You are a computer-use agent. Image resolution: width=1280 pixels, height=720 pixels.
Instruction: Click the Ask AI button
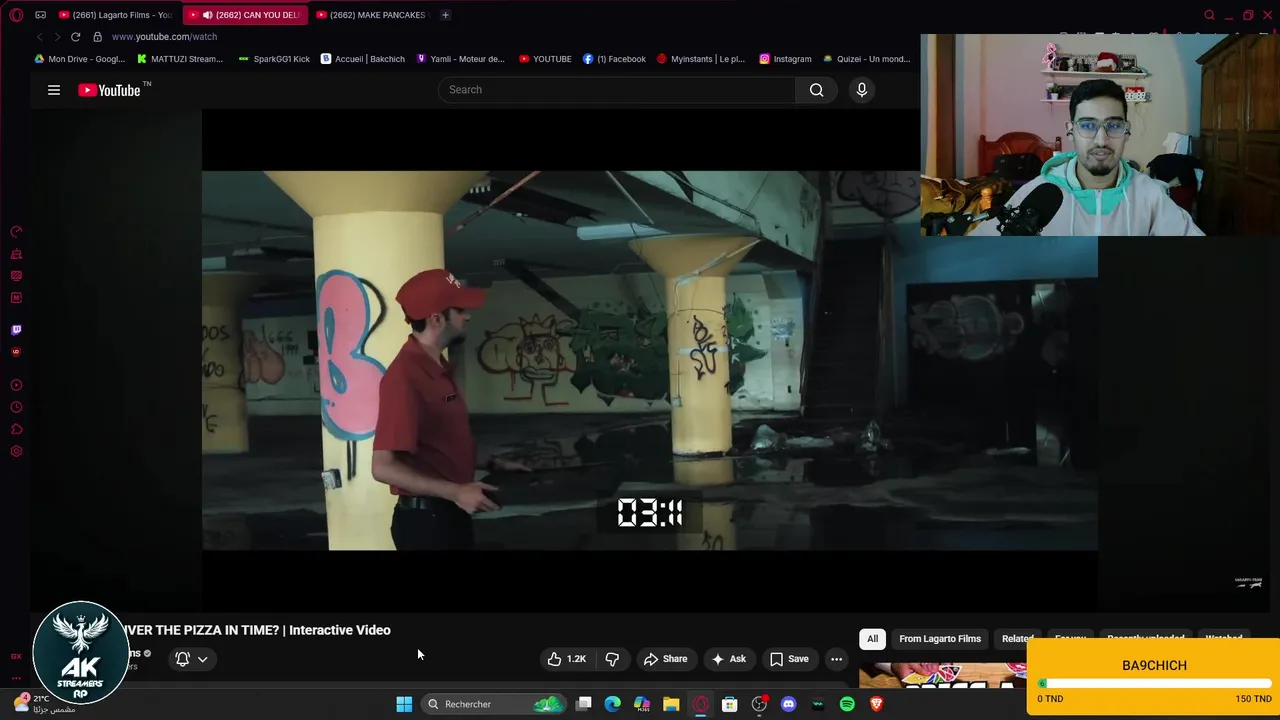pos(728,659)
